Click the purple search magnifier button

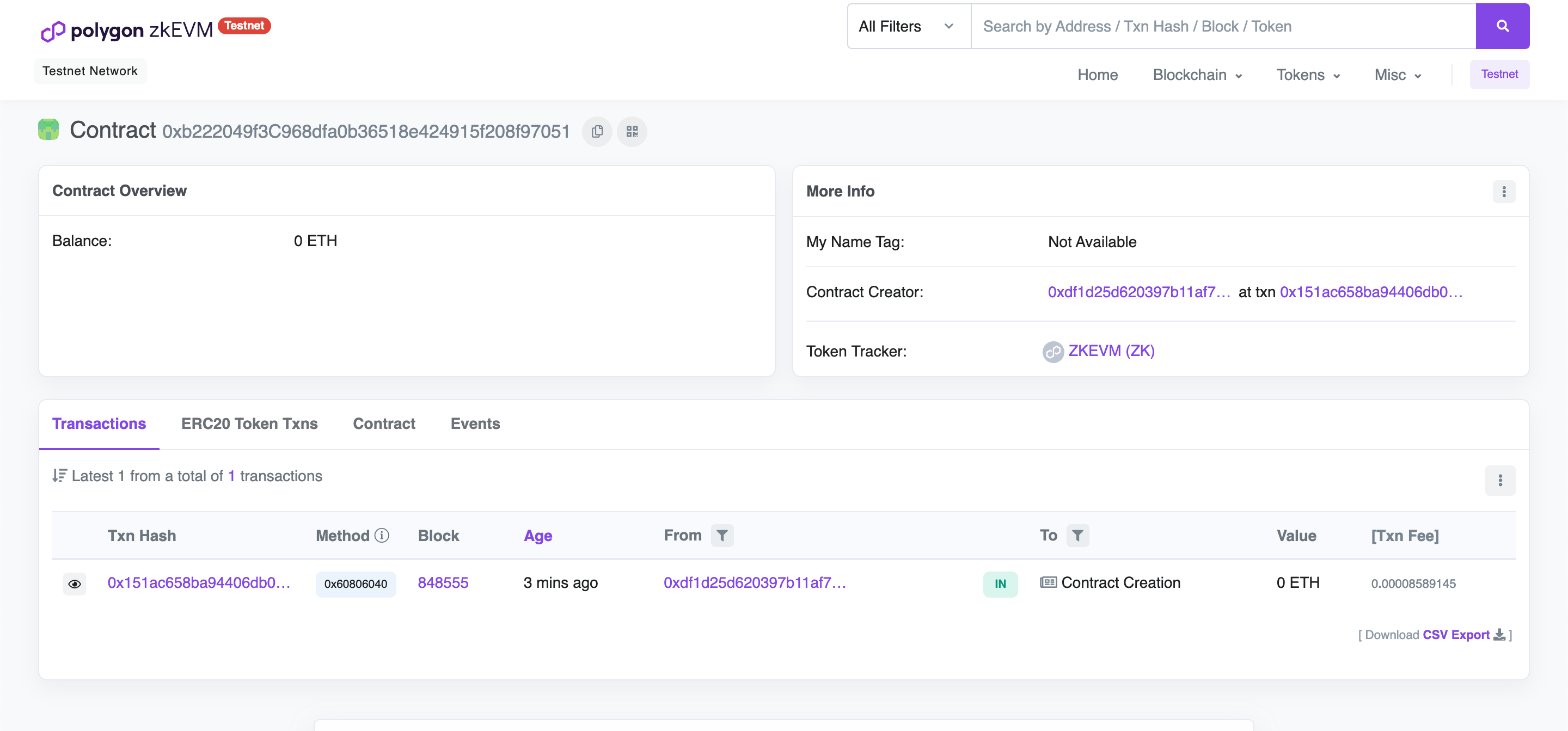point(1502,26)
